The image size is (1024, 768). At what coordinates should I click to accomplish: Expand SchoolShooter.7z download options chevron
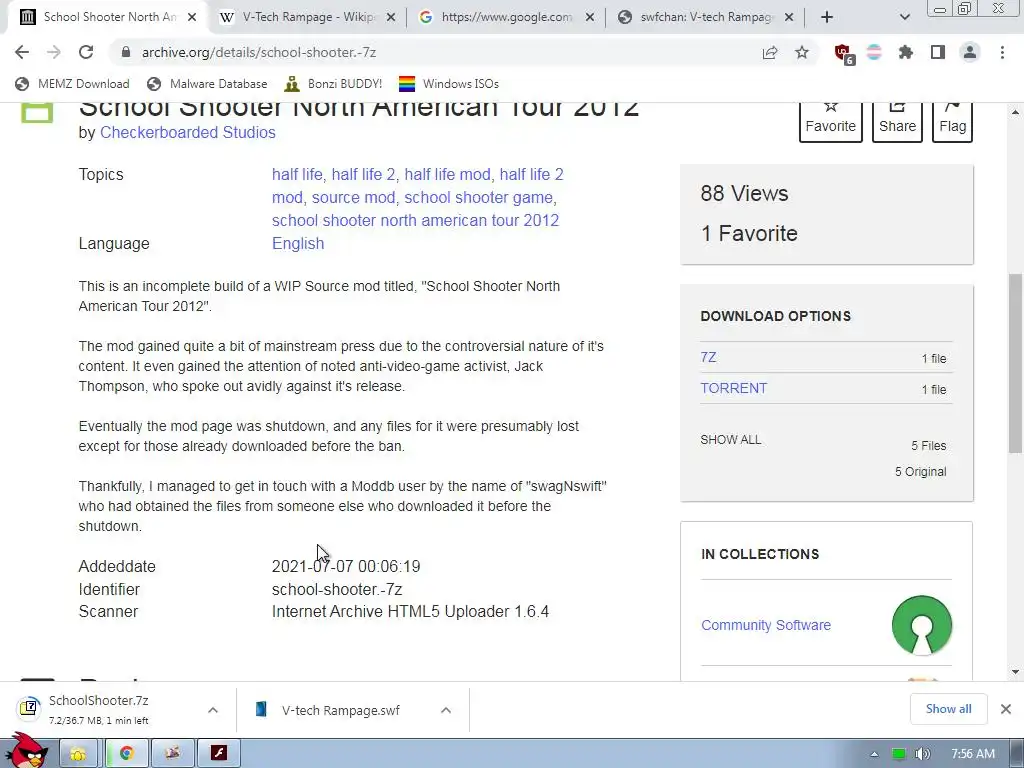[213, 710]
